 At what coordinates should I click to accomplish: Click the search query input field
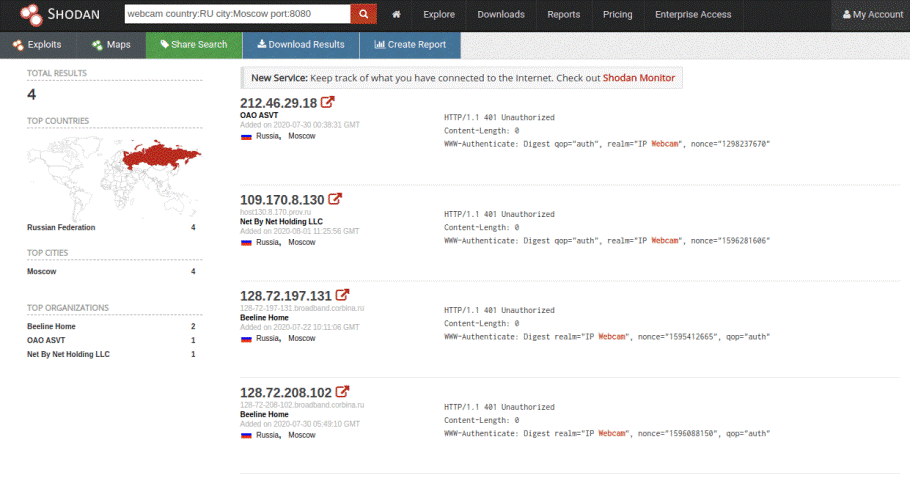pyautogui.click(x=237, y=14)
